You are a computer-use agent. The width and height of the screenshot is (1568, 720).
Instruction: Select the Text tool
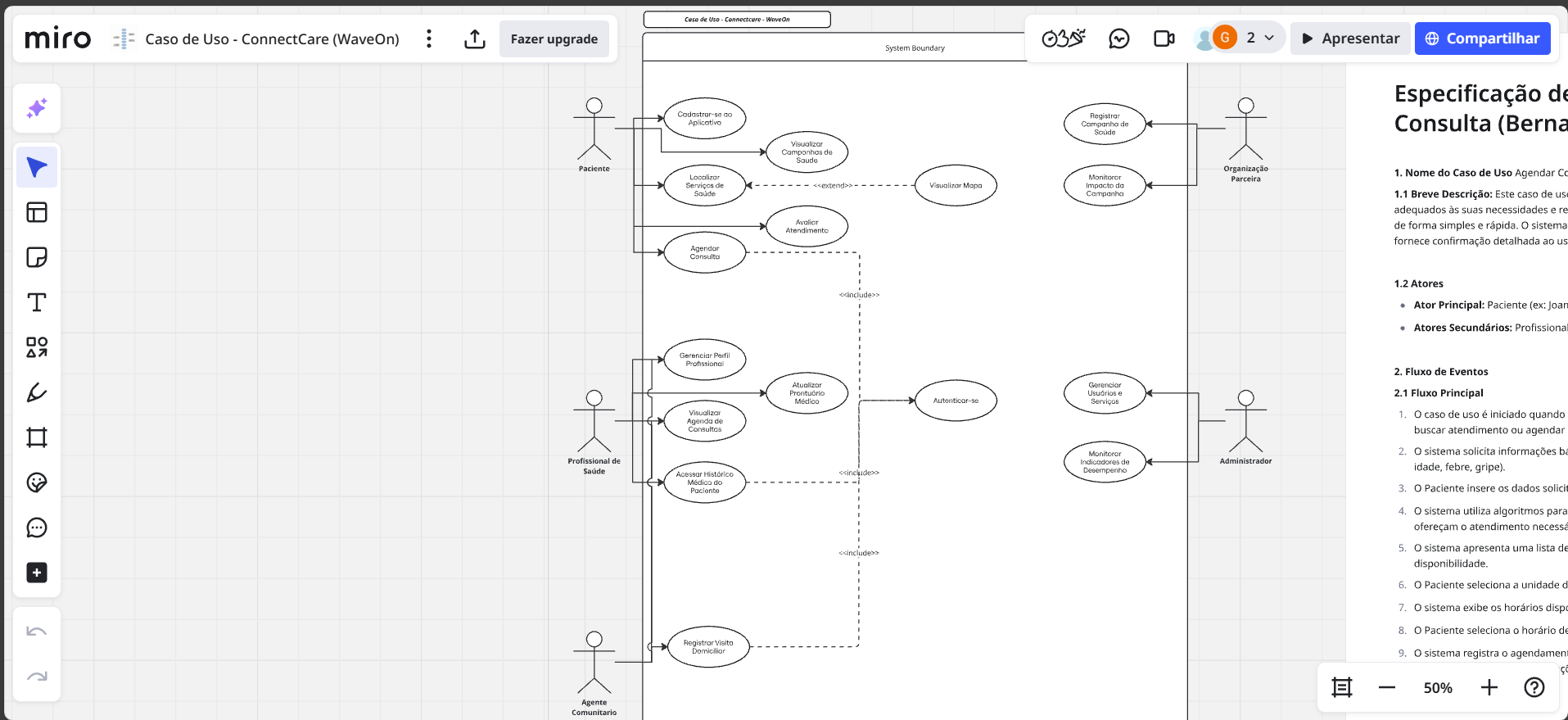37,302
